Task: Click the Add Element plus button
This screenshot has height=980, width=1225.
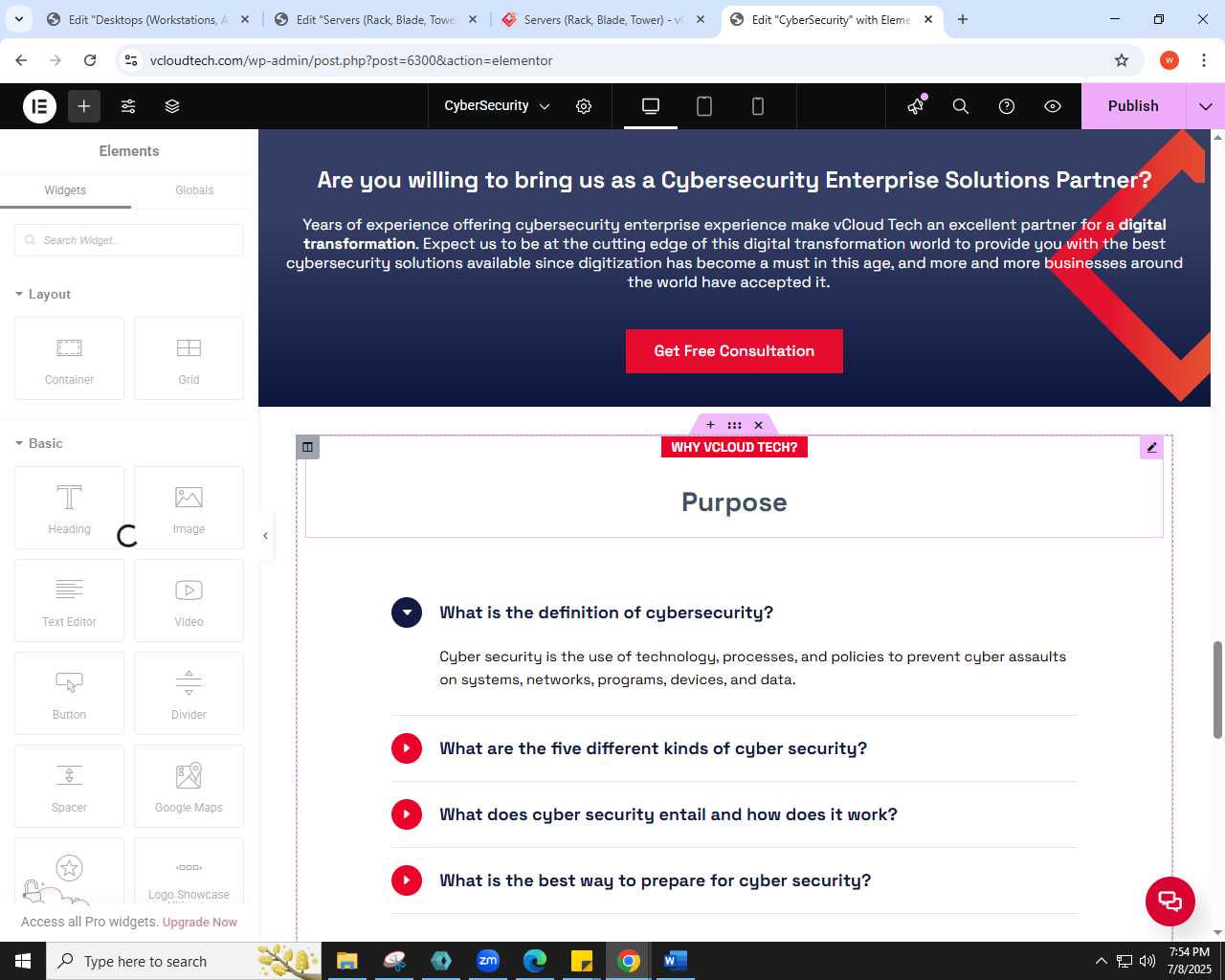Action: pos(84,106)
